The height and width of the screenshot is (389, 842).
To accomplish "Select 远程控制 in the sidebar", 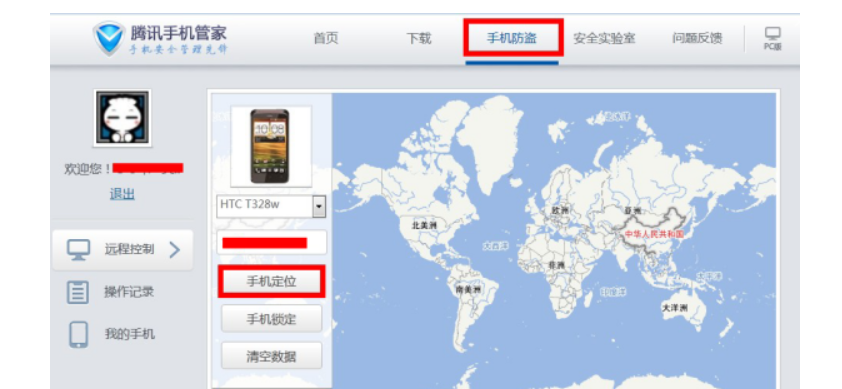I will click(x=122, y=250).
